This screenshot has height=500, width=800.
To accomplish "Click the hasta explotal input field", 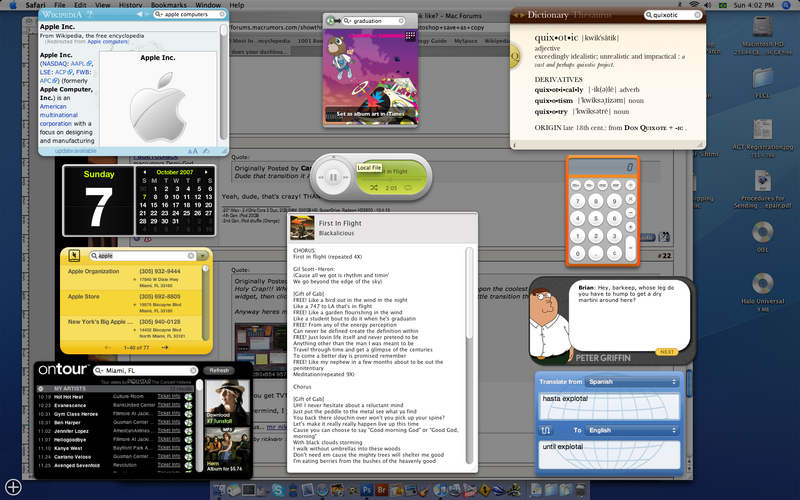I will pyautogui.click(x=609, y=407).
